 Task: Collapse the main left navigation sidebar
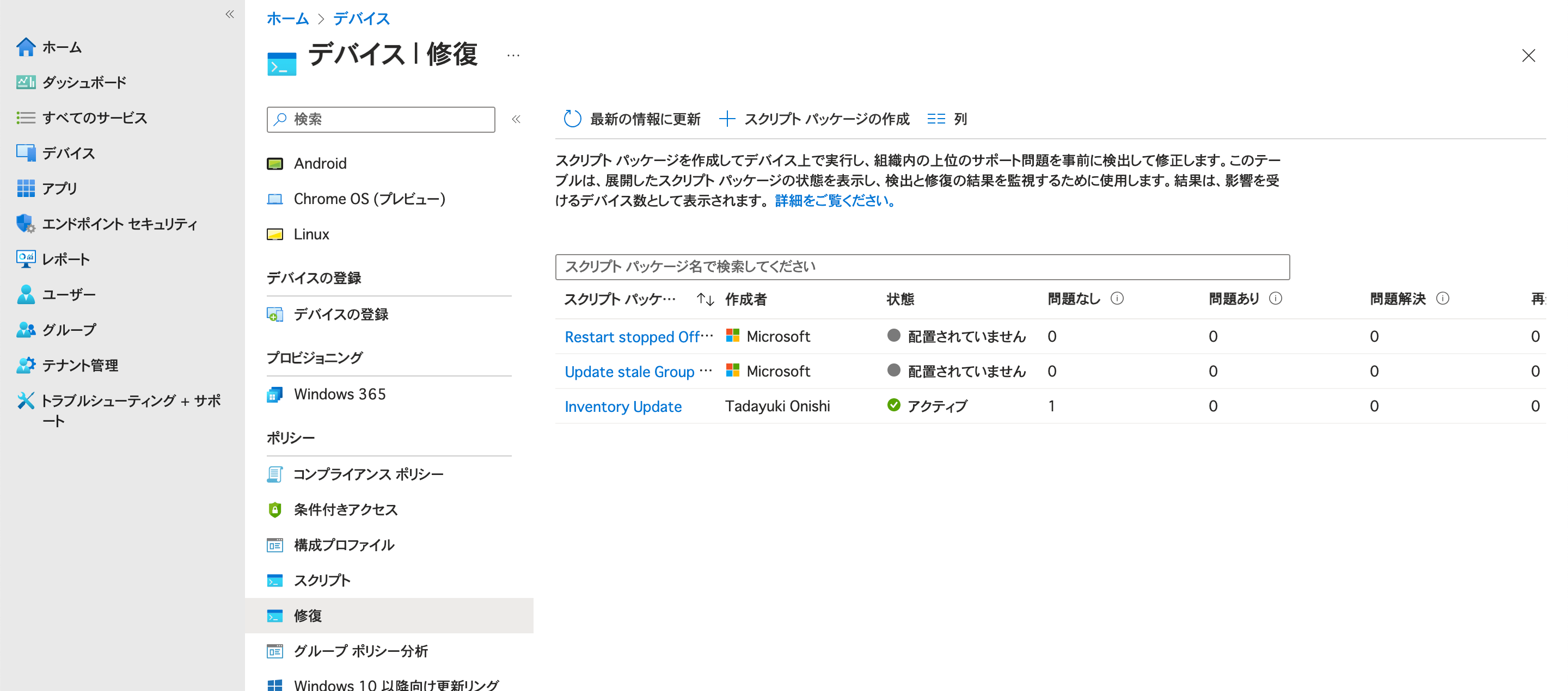pyautogui.click(x=229, y=14)
